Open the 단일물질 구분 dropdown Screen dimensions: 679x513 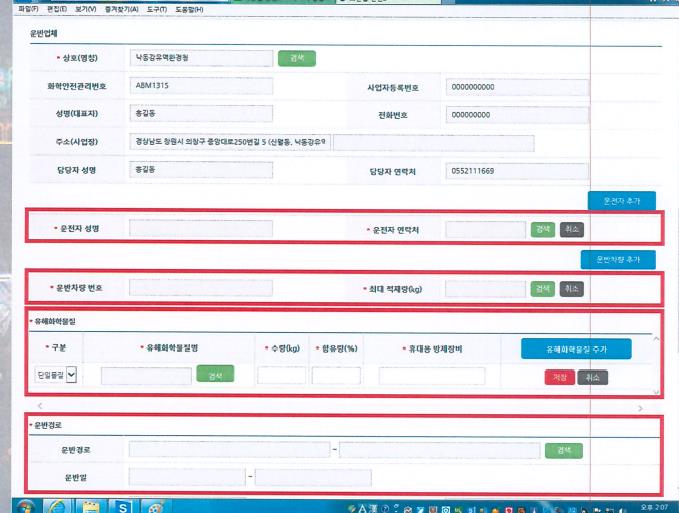[x=55, y=375]
